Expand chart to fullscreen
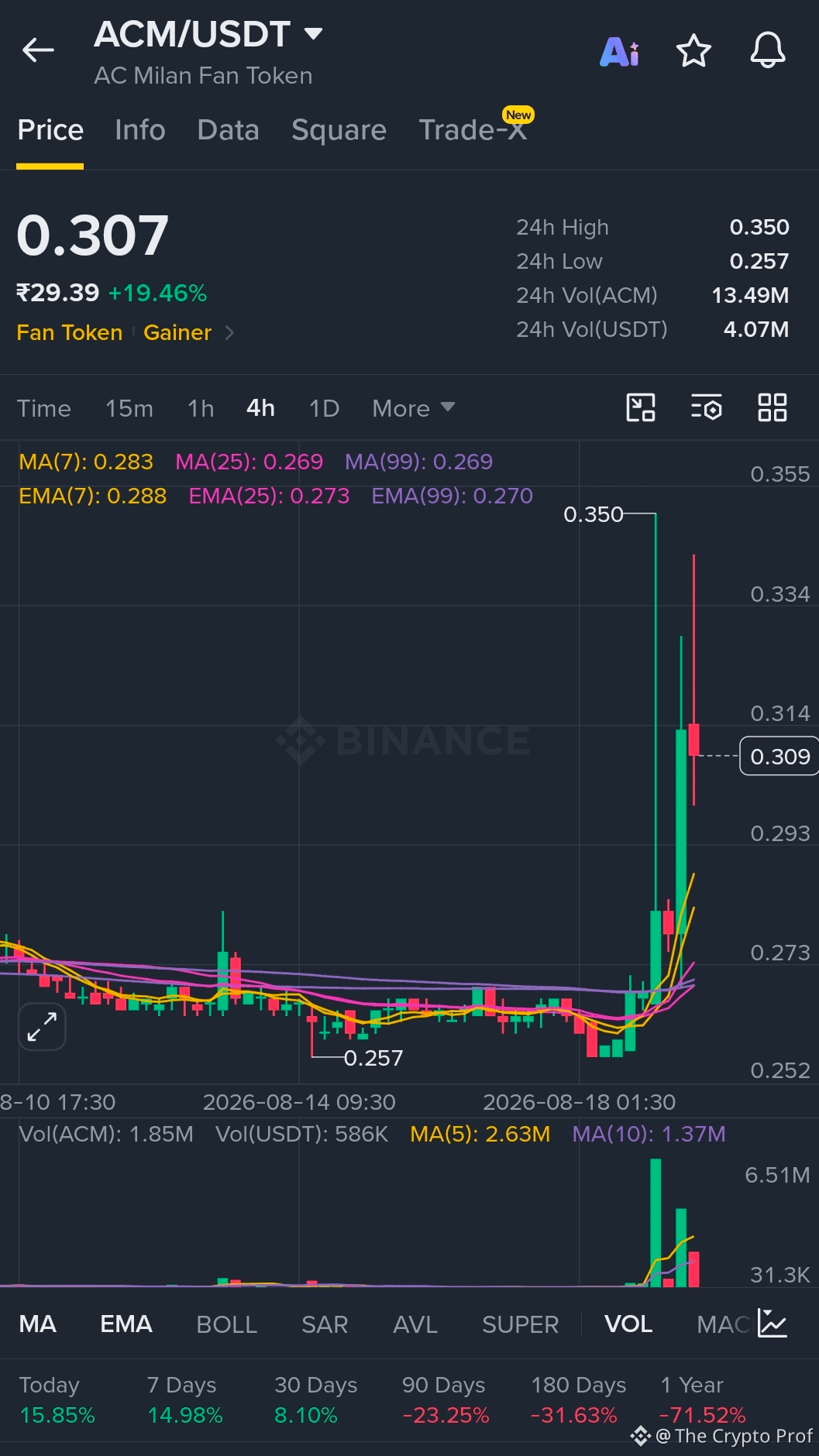The height and width of the screenshot is (1456, 819). point(42,1027)
